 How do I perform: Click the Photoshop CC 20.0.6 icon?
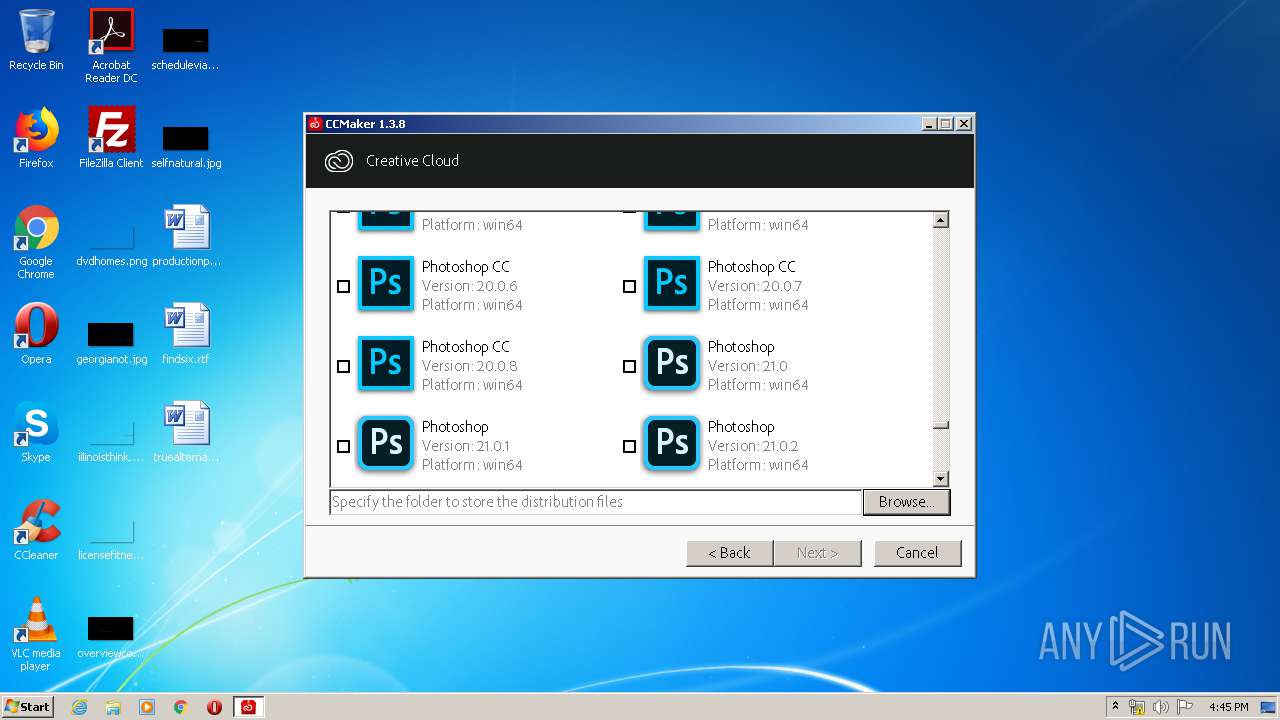(386, 283)
